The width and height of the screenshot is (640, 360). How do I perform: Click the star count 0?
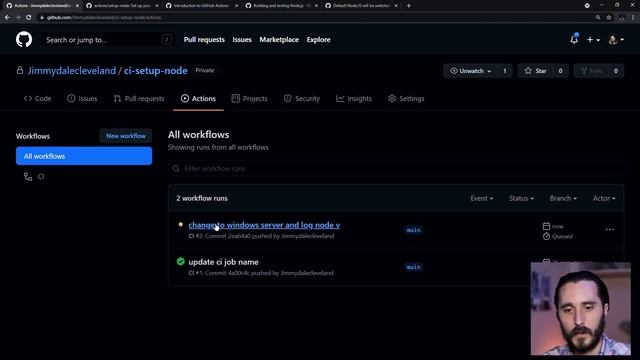click(x=560, y=71)
